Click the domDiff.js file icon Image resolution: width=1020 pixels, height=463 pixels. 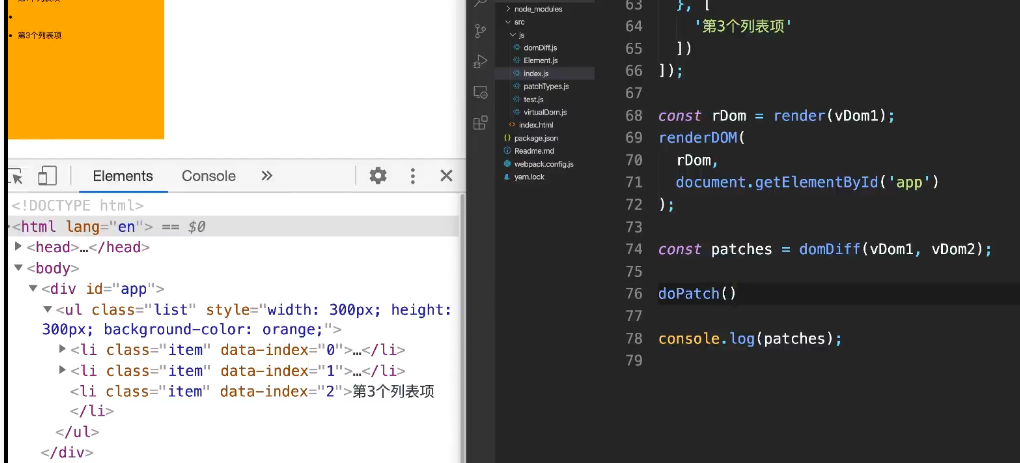pos(516,47)
